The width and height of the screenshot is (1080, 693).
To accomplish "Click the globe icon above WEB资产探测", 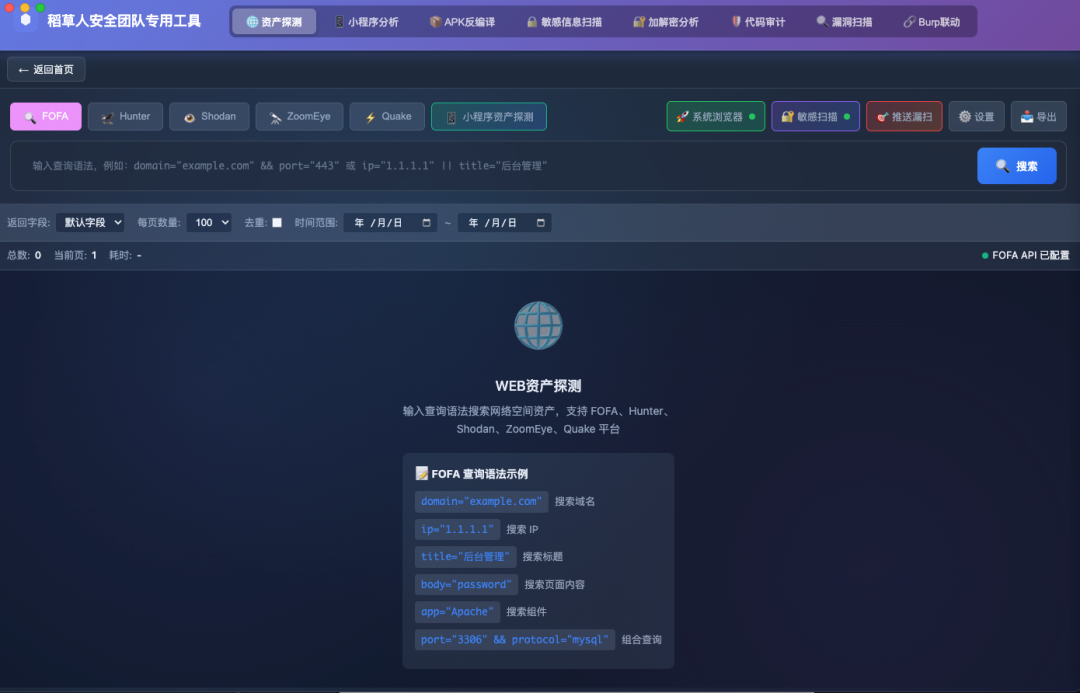I will 539,325.
